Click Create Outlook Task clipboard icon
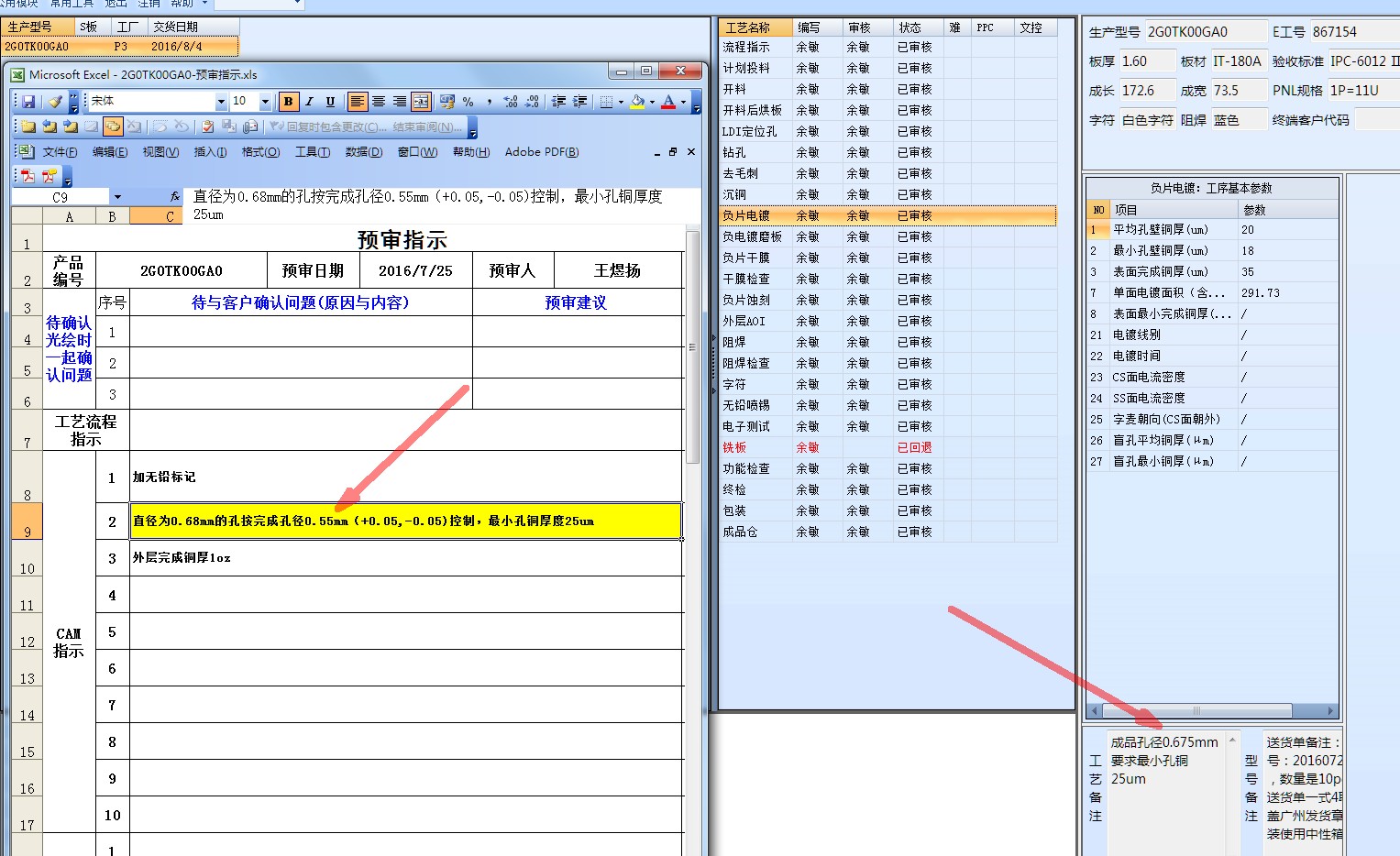1400x856 pixels. coord(207,126)
